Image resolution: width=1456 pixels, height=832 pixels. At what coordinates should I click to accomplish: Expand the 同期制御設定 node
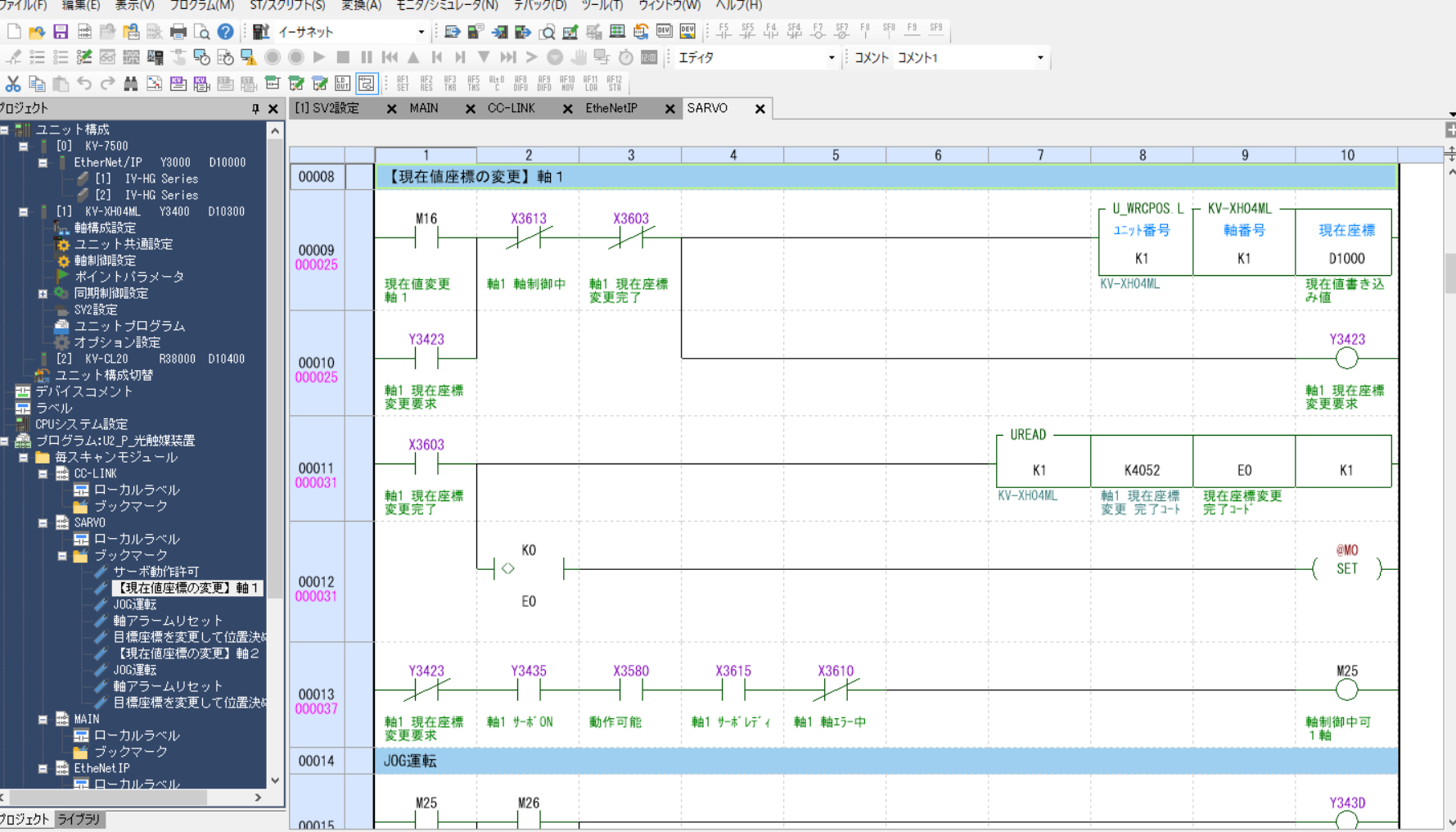[x=43, y=293]
